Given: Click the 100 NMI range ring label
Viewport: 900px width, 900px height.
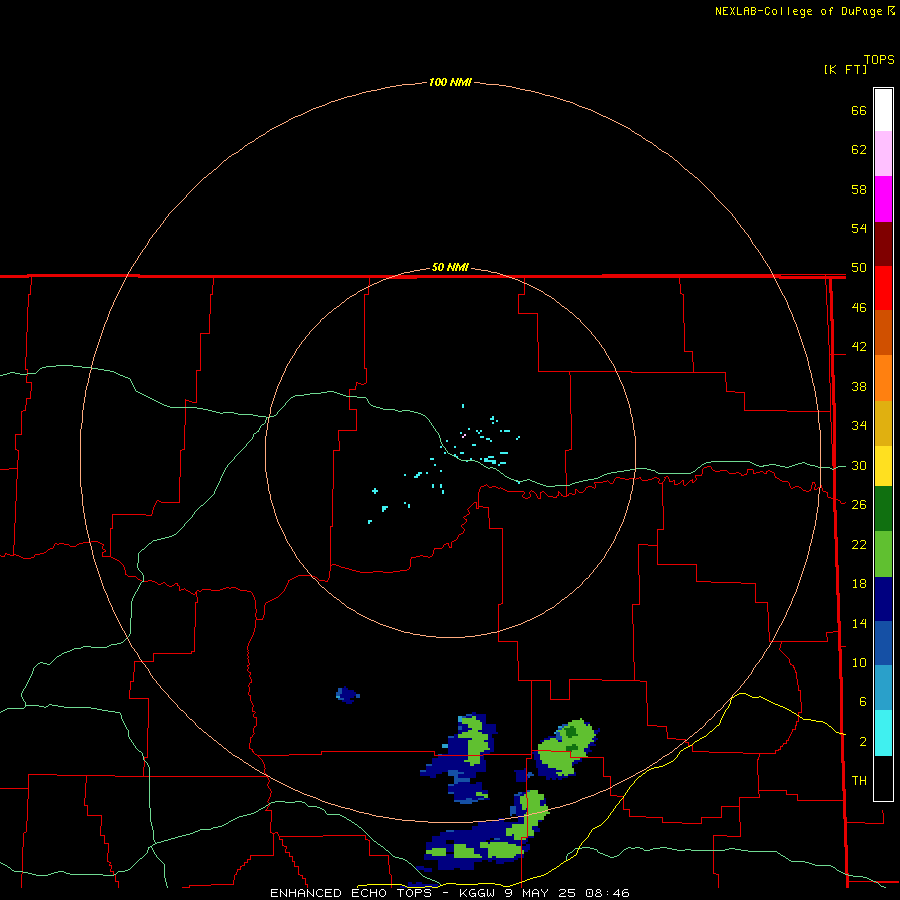Looking at the screenshot, I should click(450, 82).
